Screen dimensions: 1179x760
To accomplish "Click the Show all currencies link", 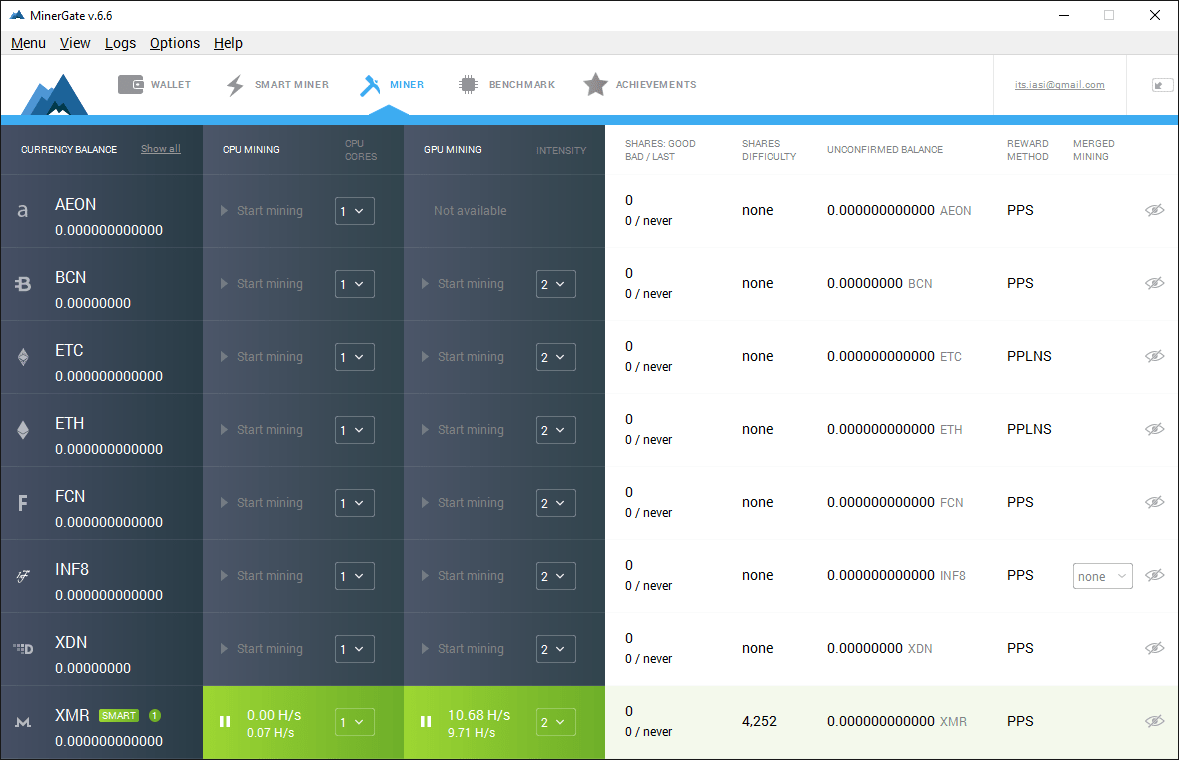I will (x=161, y=149).
